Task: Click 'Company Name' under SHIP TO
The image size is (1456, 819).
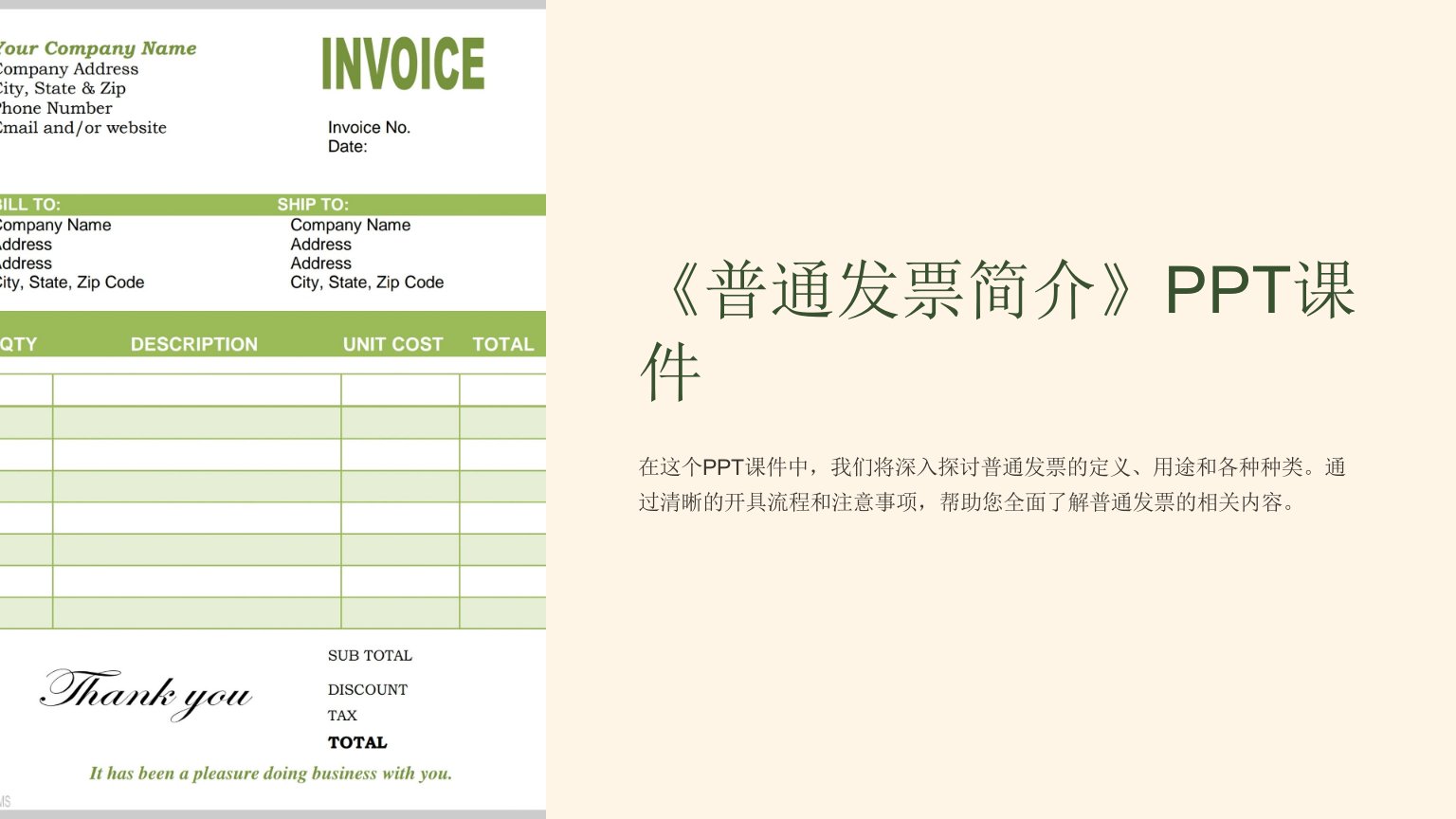Action: [x=351, y=225]
